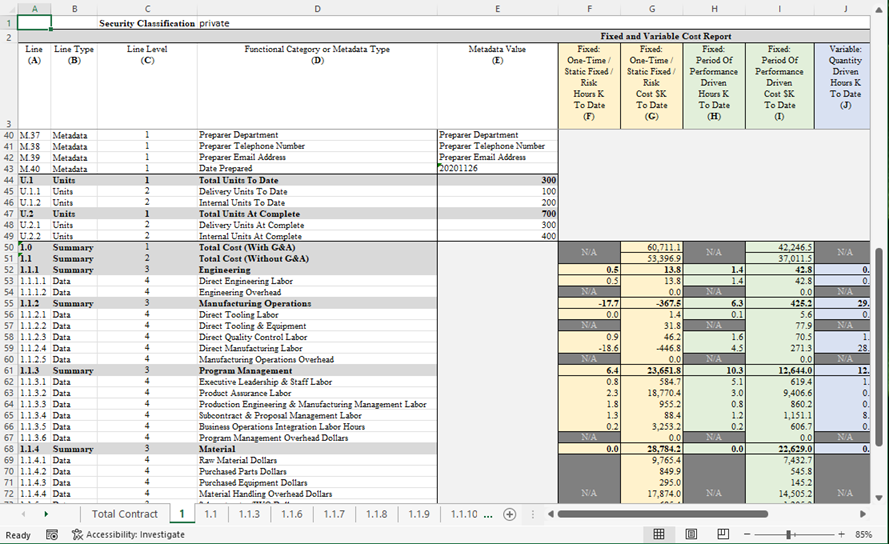Open macro recording icon in status bar
Screen dimensions: 889x544
click(52, 535)
